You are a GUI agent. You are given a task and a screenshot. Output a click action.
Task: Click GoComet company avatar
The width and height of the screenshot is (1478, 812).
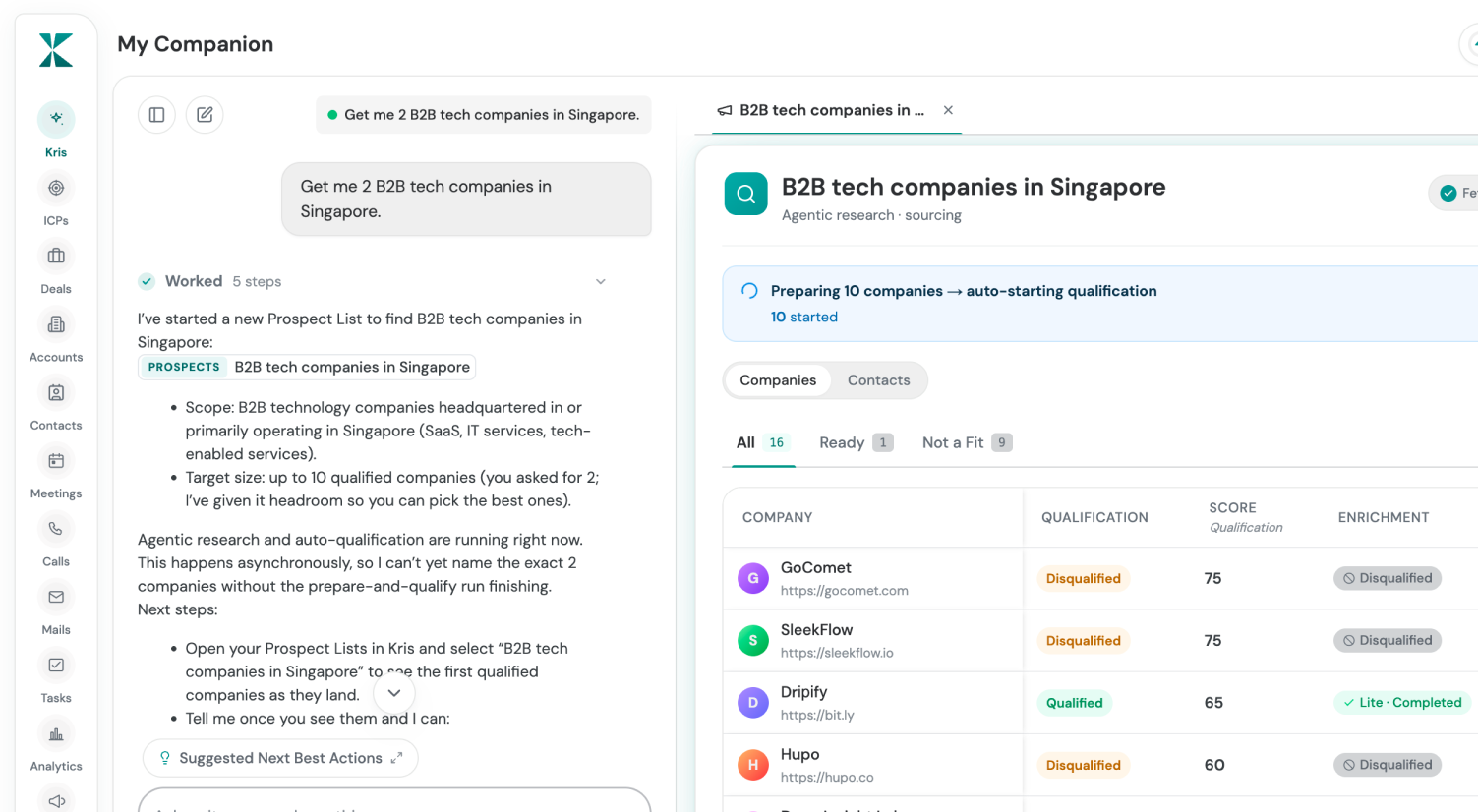tap(753, 578)
